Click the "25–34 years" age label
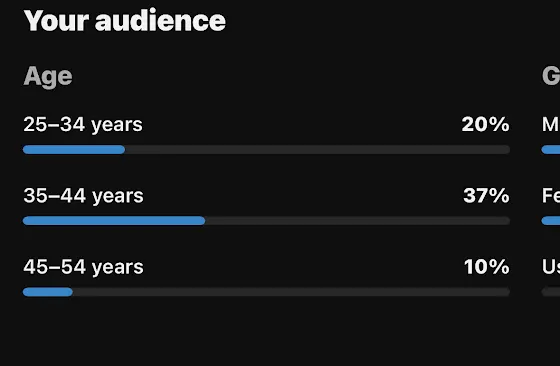The image size is (560, 366). (83, 125)
